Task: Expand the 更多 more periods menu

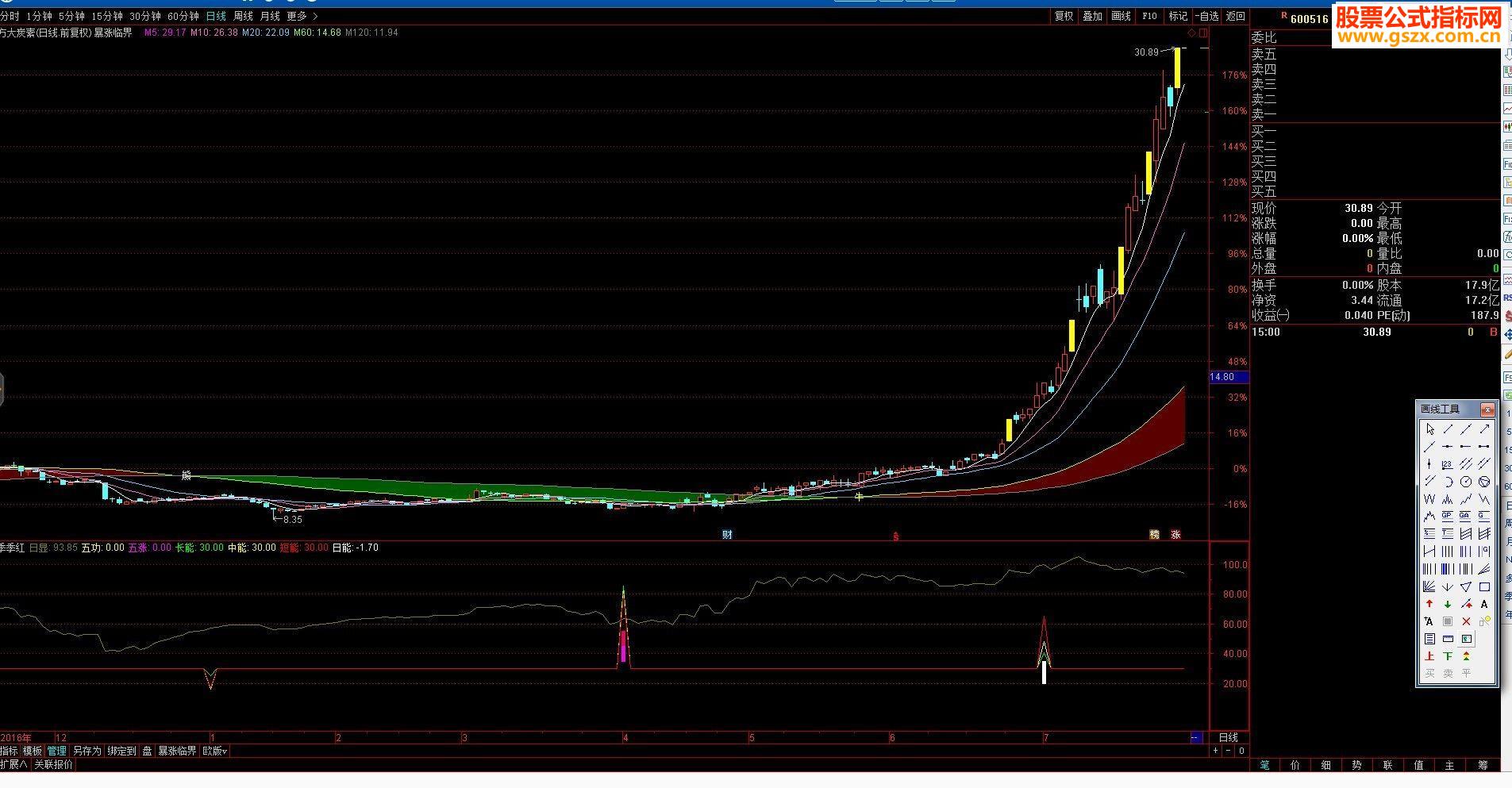Action: (302, 16)
